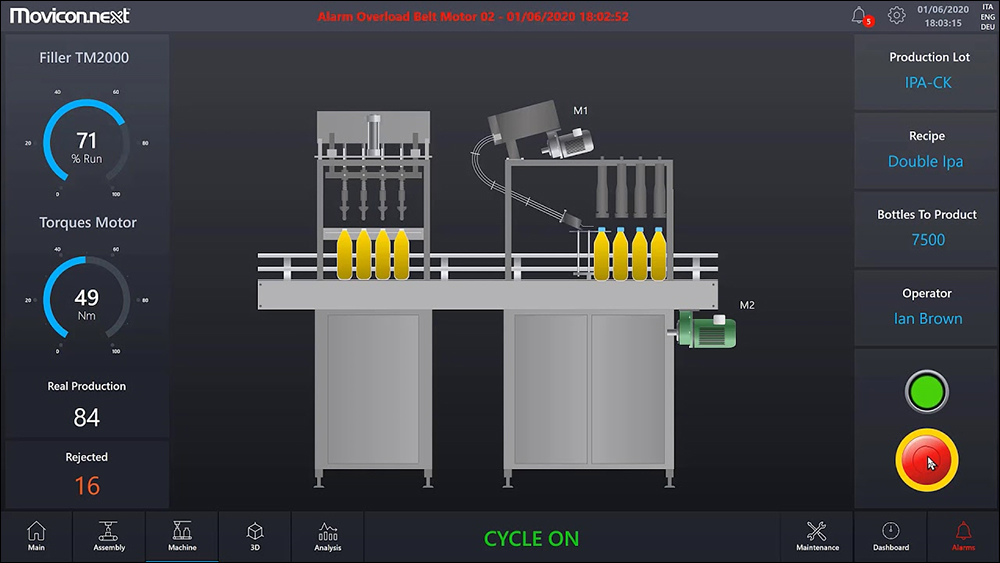
Task: Open the Main home screen
Action: point(36,536)
